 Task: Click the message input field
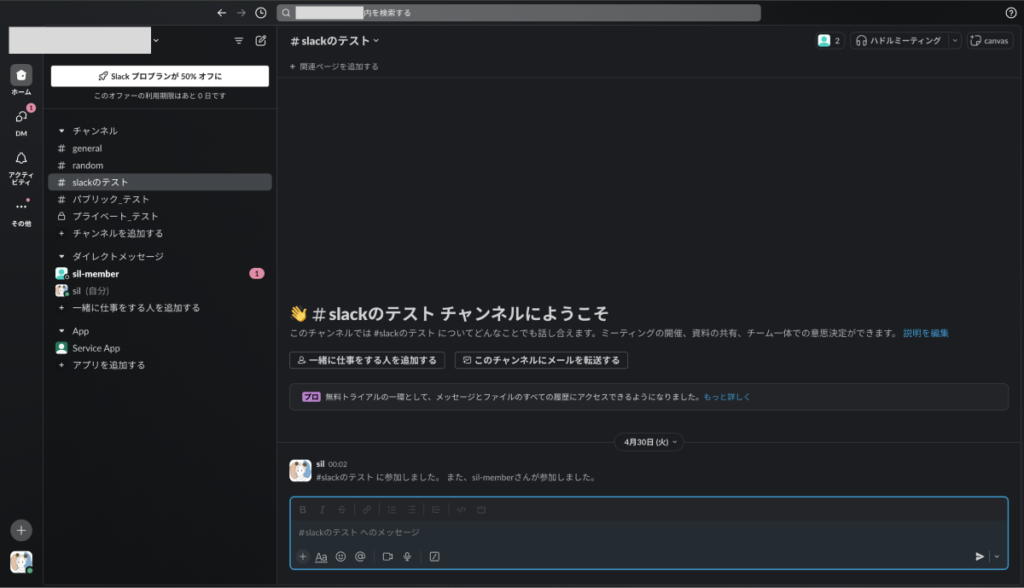(640, 532)
